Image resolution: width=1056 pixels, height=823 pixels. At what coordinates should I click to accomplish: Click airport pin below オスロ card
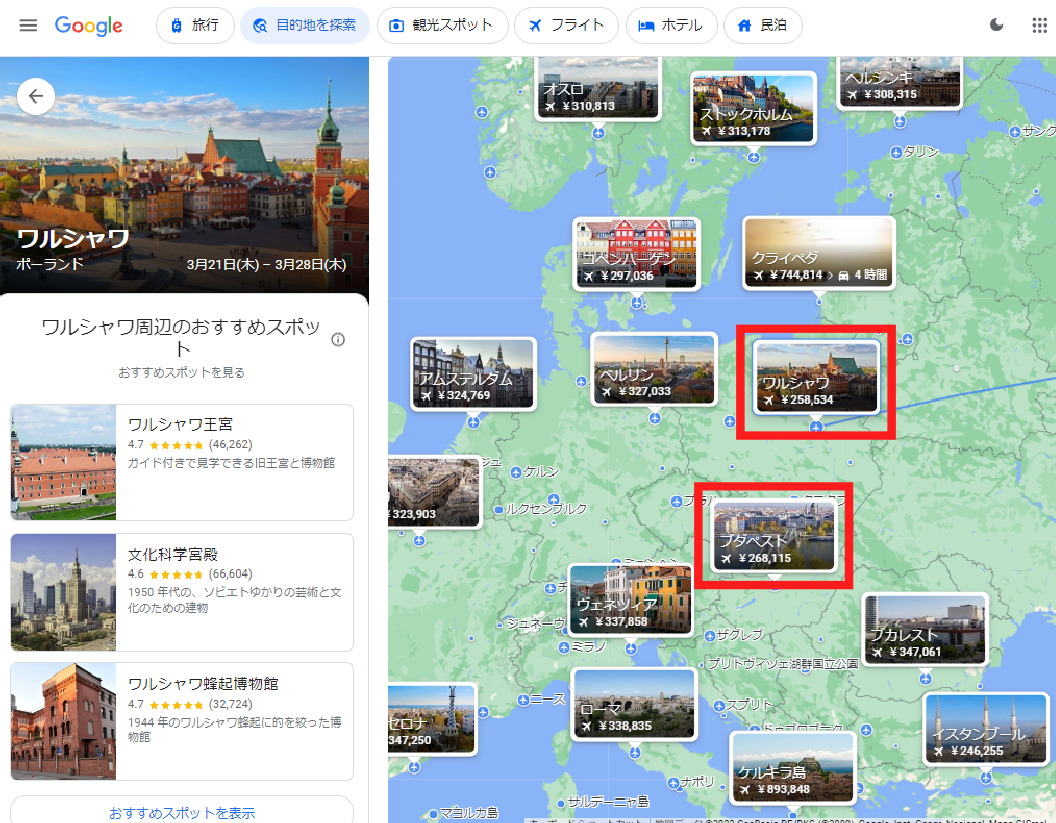click(x=598, y=133)
